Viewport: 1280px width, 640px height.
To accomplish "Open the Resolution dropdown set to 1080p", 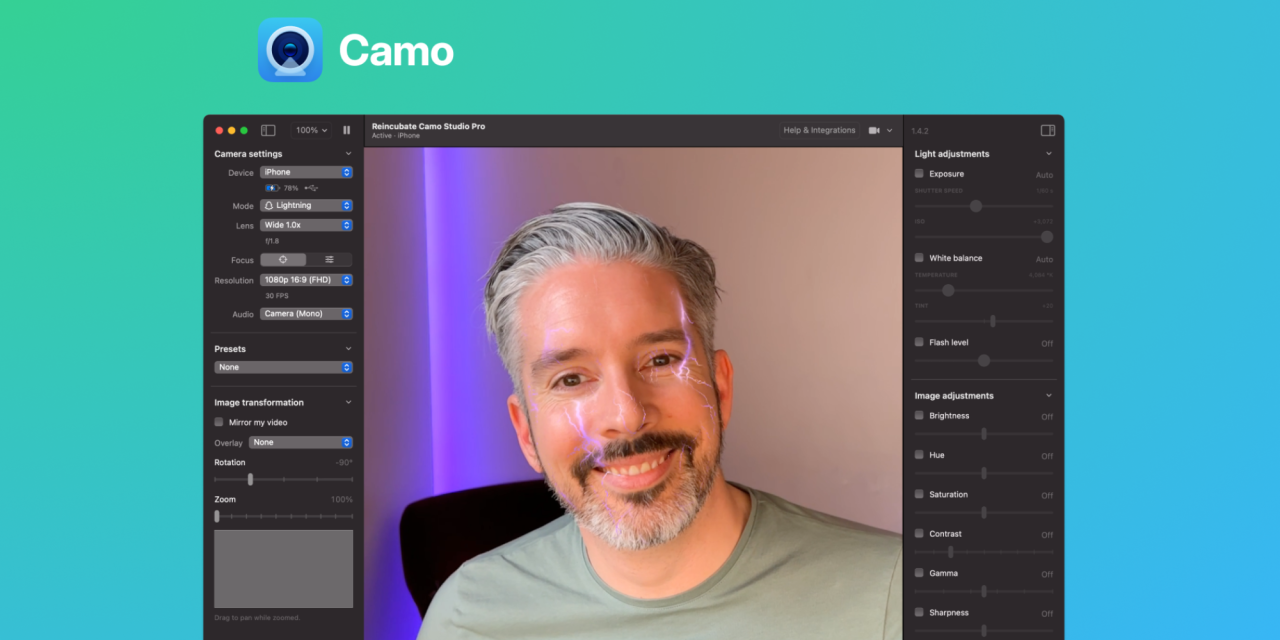I will click(x=306, y=280).
